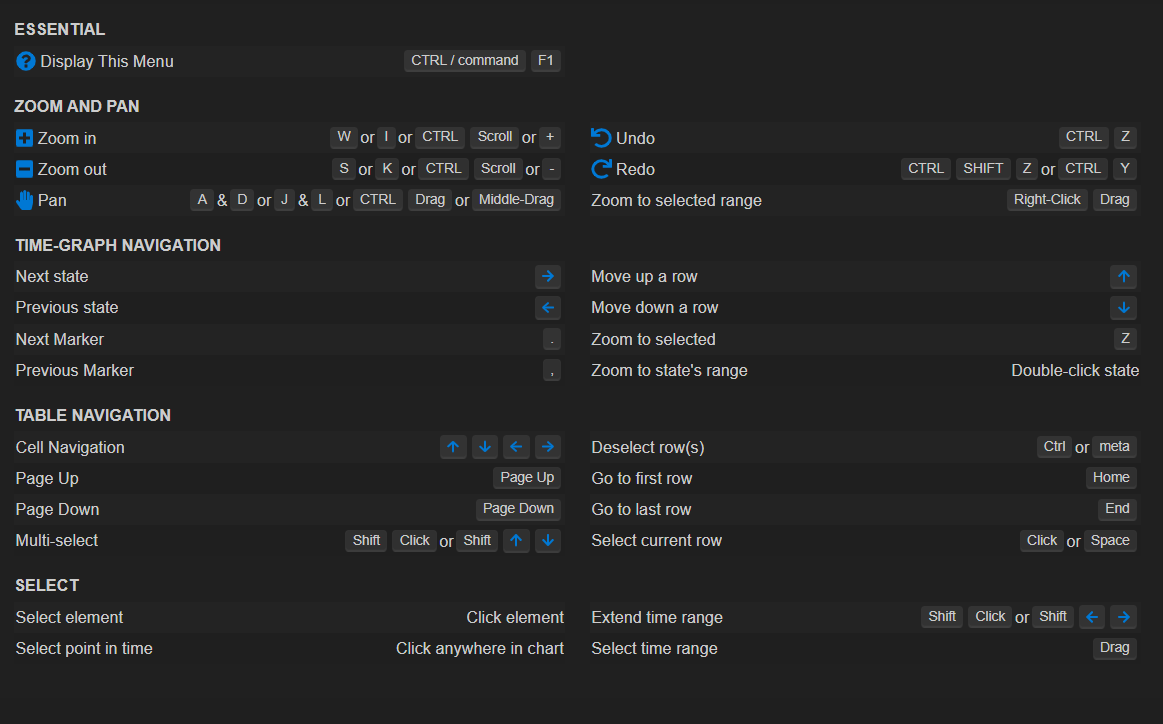
Task: Click the right arrow in Cell Navigation row
Action: coord(548,447)
